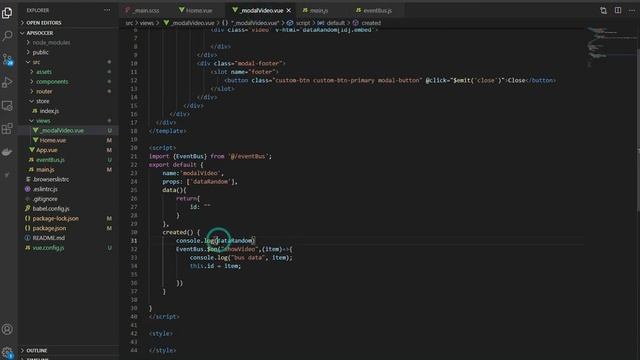Open package-lock.json file
The width and height of the screenshot is (640, 360).
[56, 219]
